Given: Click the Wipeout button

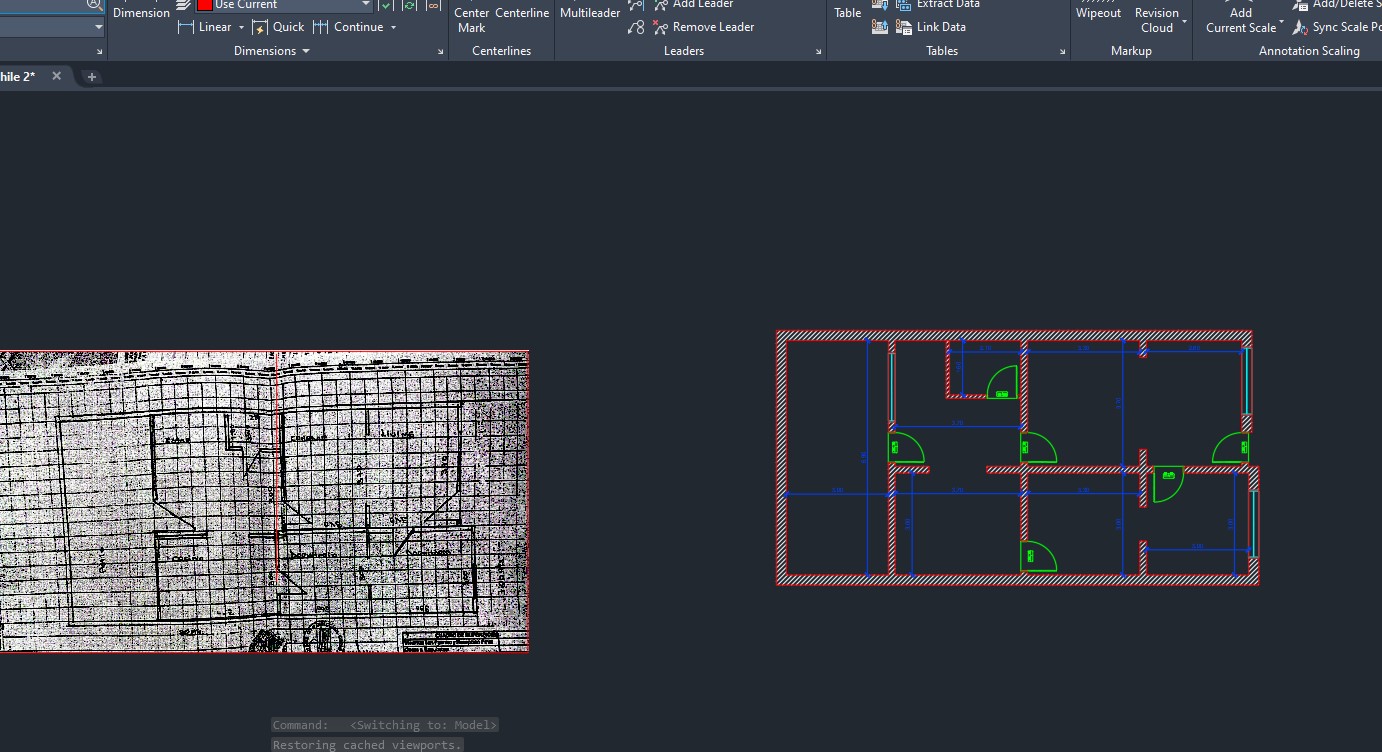Looking at the screenshot, I should tap(1098, 13).
